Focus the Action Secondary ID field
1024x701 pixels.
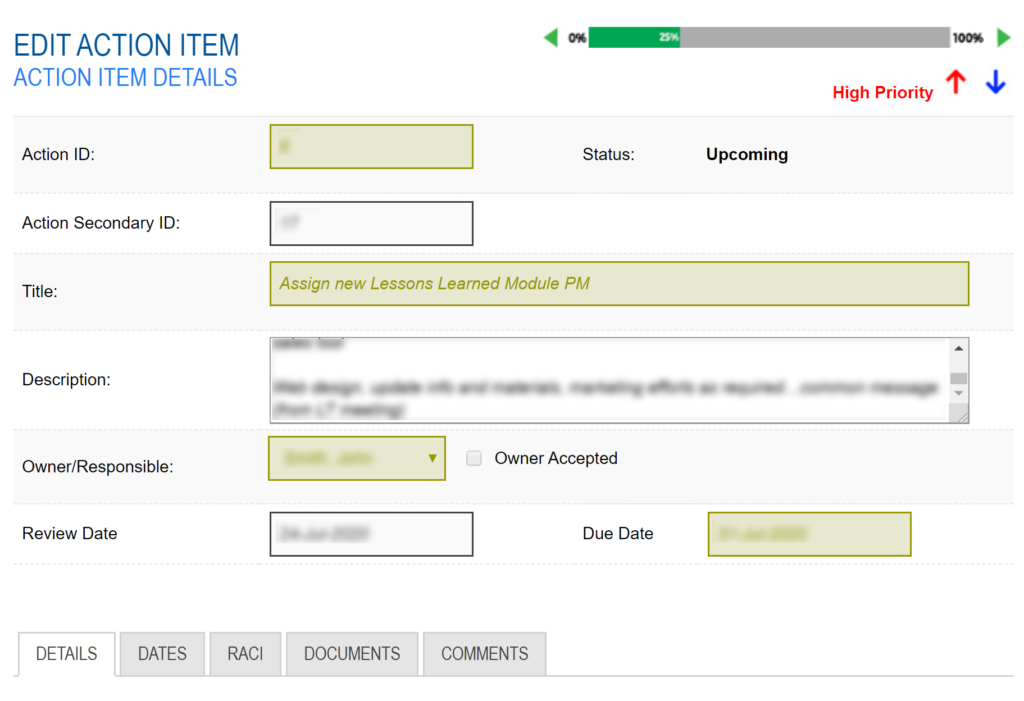tap(371, 223)
